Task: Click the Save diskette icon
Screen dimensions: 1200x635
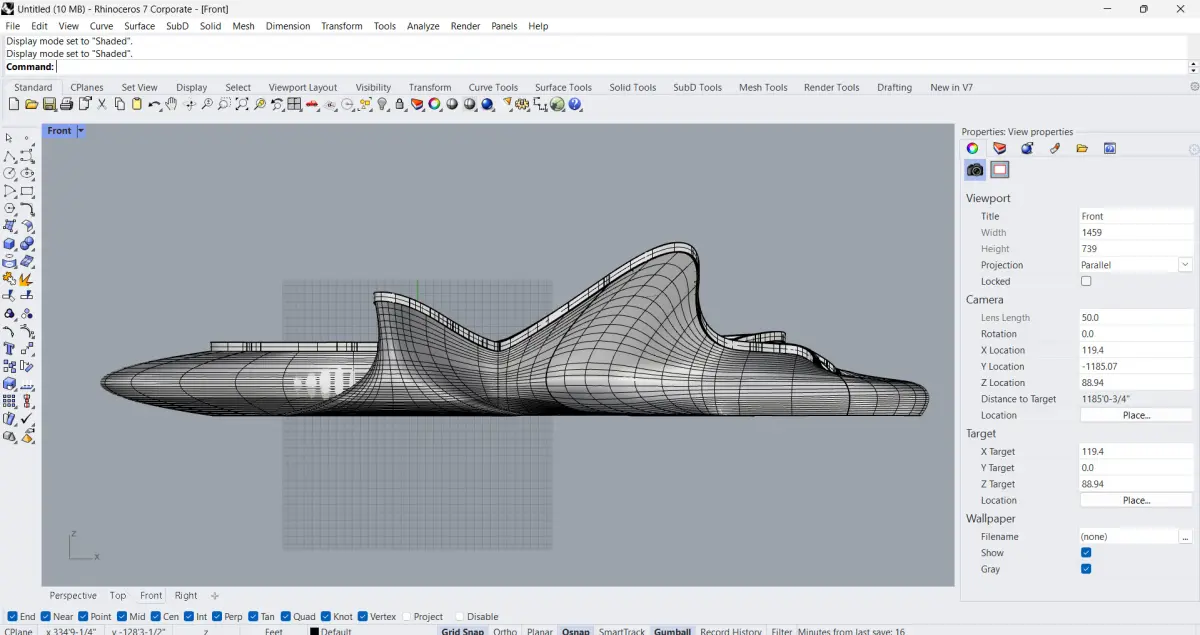Action: 48,104
